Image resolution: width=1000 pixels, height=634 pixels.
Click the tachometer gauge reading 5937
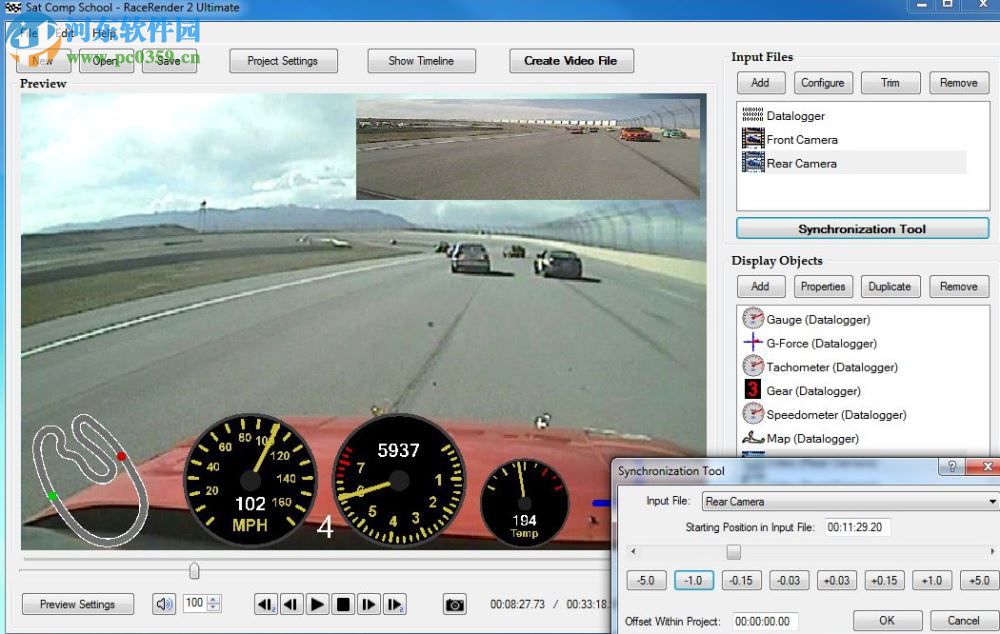coord(399,480)
